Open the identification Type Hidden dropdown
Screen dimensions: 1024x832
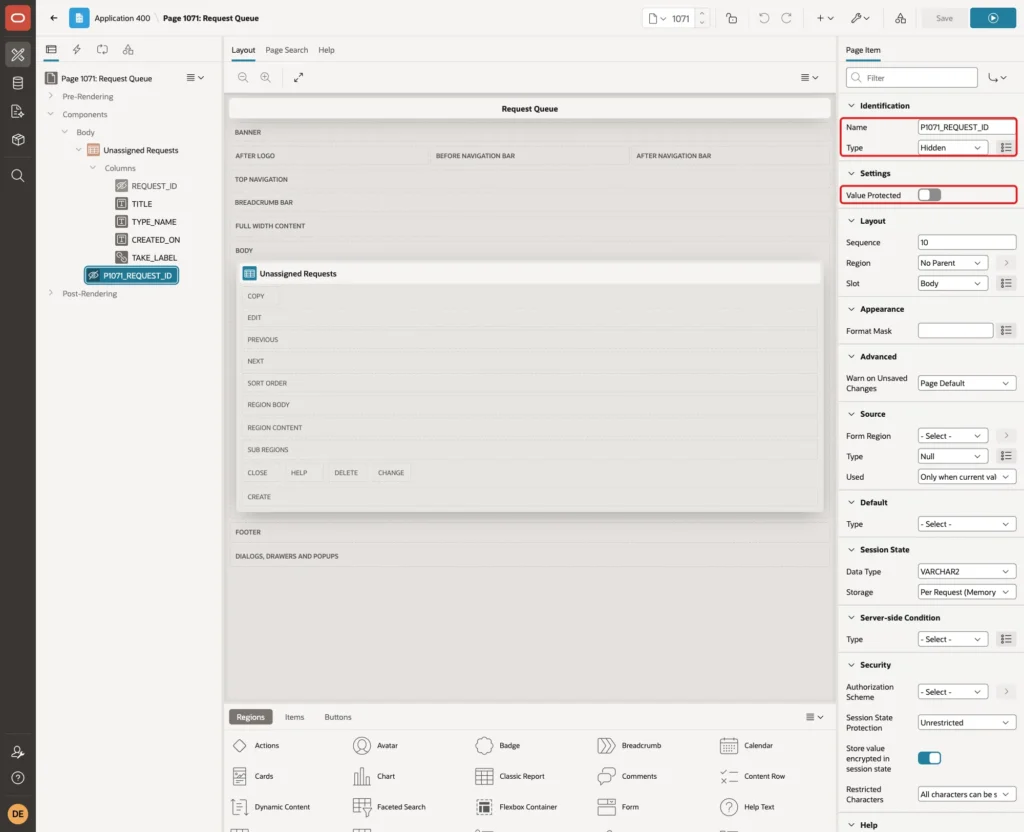click(952, 148)
